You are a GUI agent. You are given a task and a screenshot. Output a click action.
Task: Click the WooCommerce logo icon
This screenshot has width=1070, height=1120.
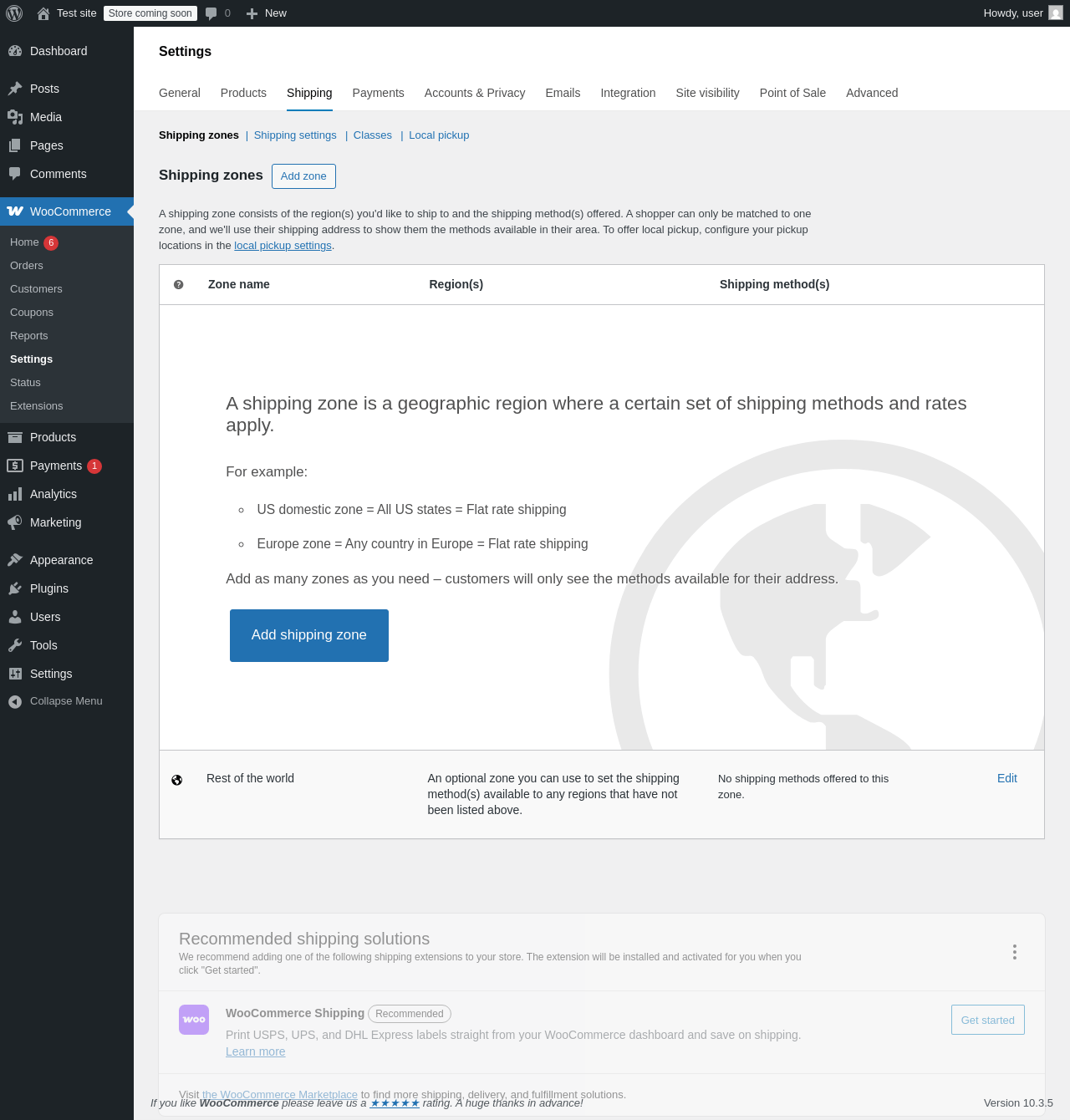pos(15,211)
